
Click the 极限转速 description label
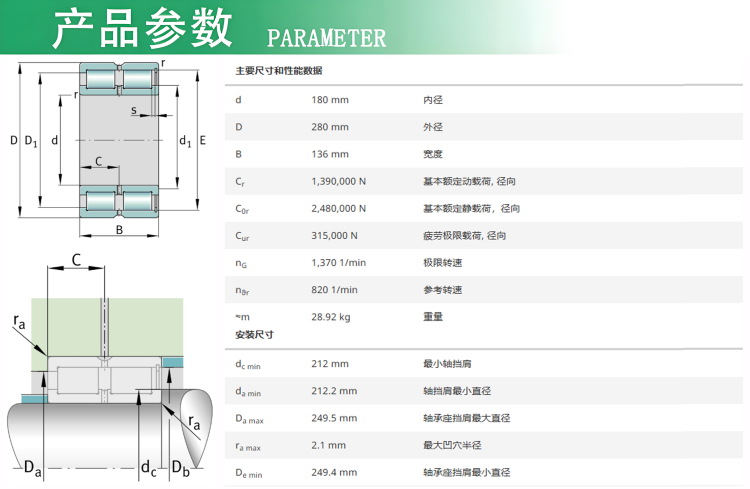443,262
